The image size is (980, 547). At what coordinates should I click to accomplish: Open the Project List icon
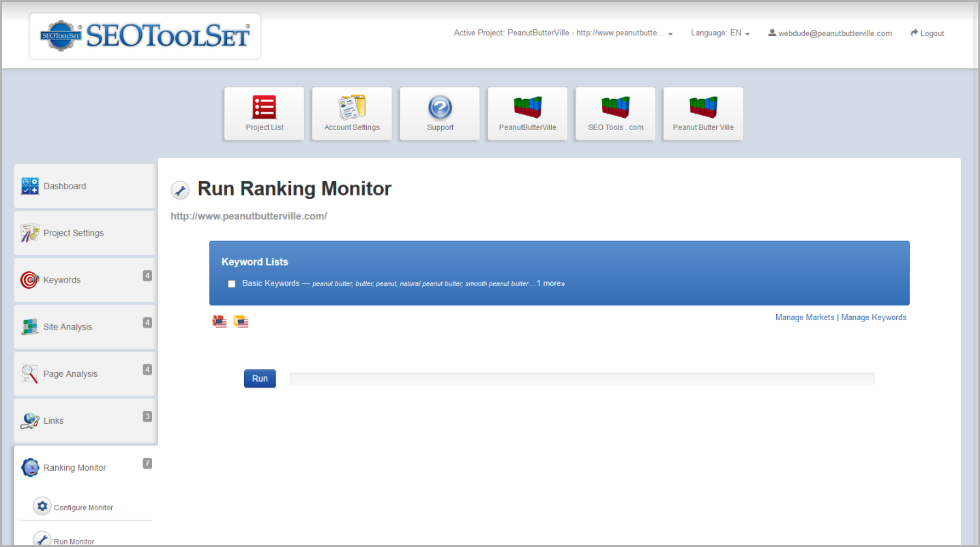(x=264, y=107)
